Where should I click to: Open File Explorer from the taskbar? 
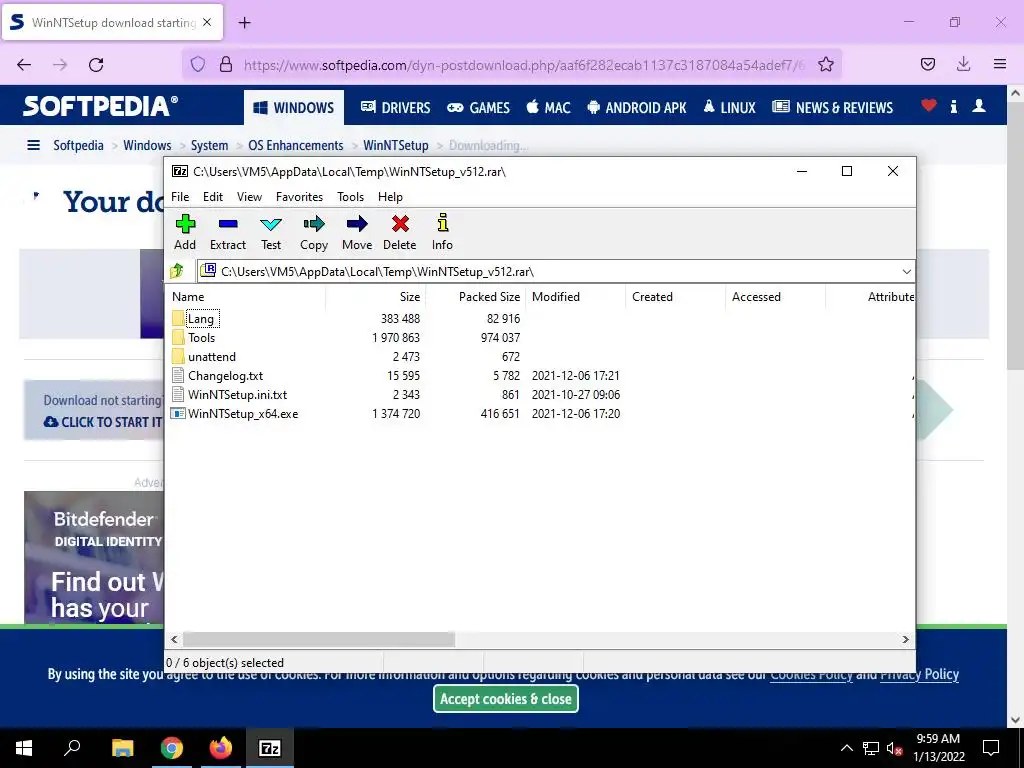(122, 748)
